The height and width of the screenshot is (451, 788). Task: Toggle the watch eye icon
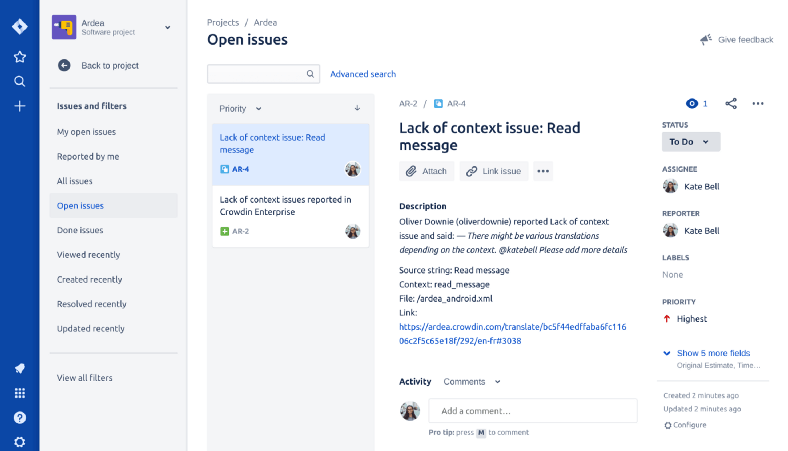[x=692, y=104]
